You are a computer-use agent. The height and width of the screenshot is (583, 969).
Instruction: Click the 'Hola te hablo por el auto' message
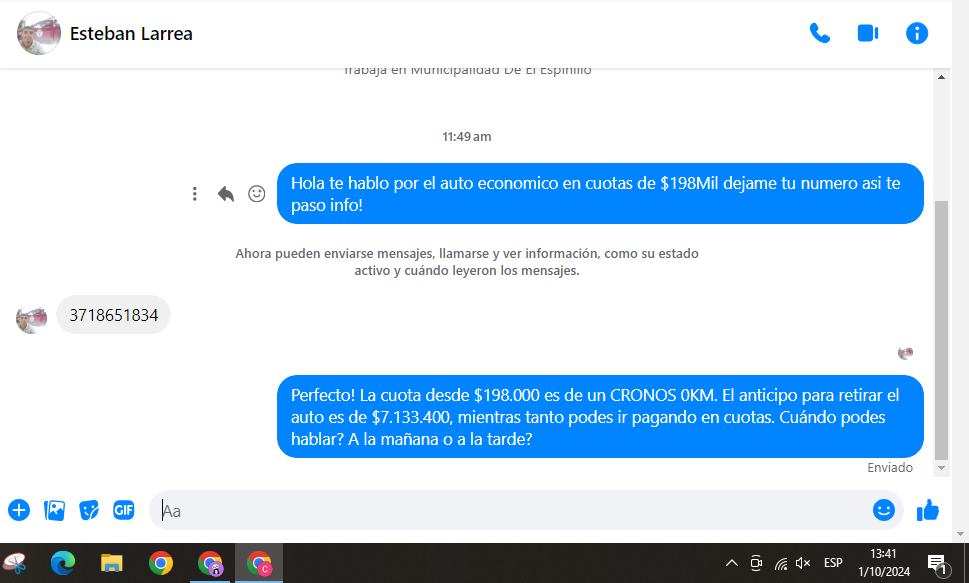(x=600, y=194)
